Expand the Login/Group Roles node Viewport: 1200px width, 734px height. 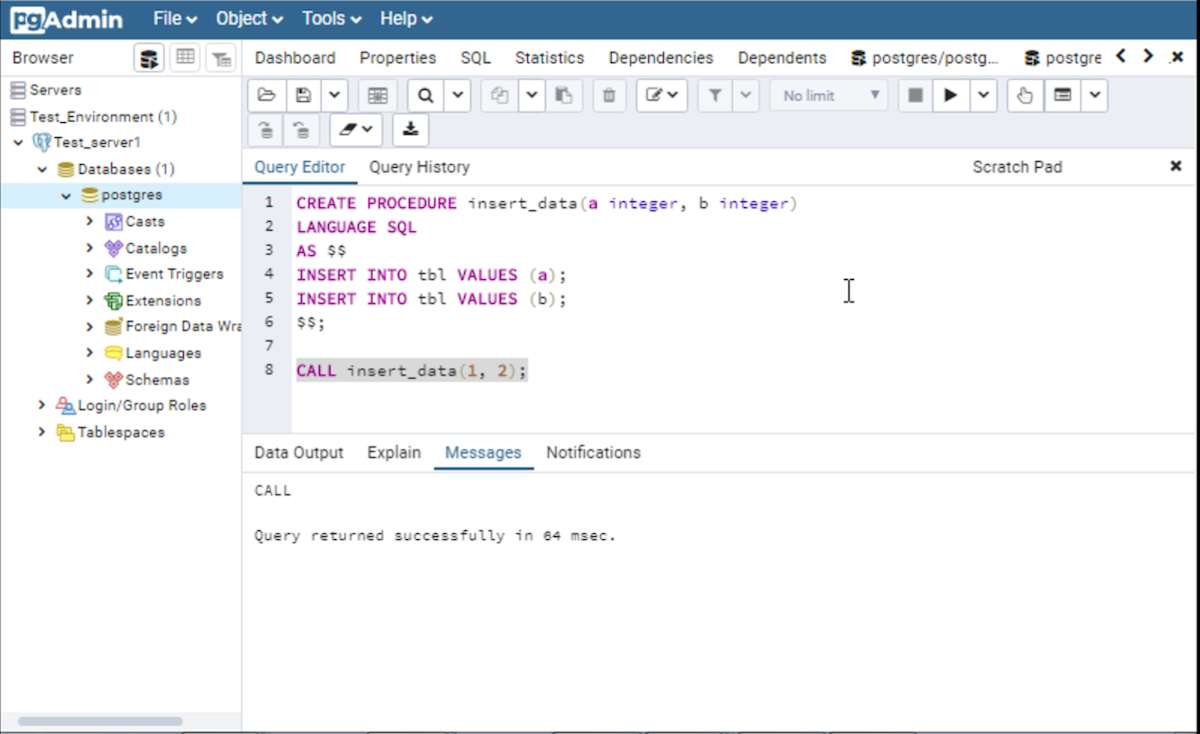click(x=42, y=405)
